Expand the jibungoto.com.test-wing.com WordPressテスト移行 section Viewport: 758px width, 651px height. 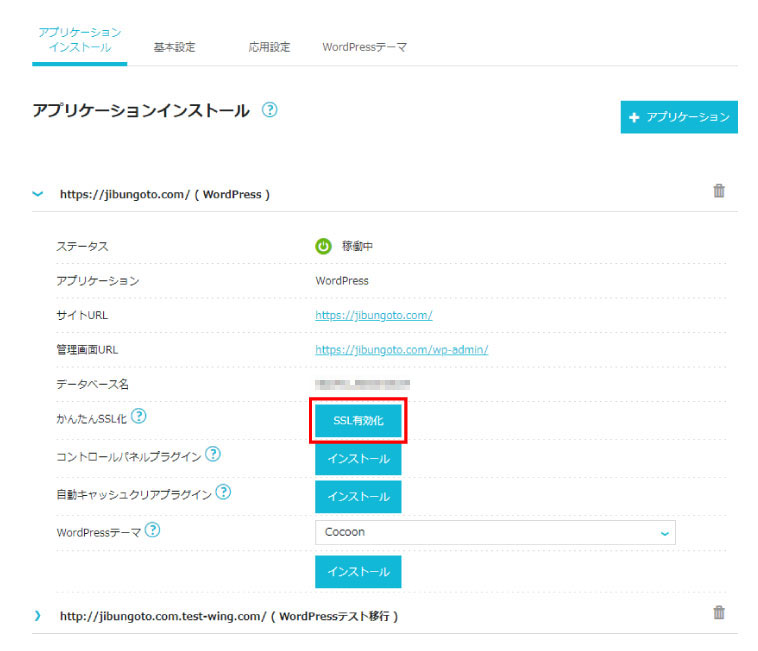tap(38, 616)
